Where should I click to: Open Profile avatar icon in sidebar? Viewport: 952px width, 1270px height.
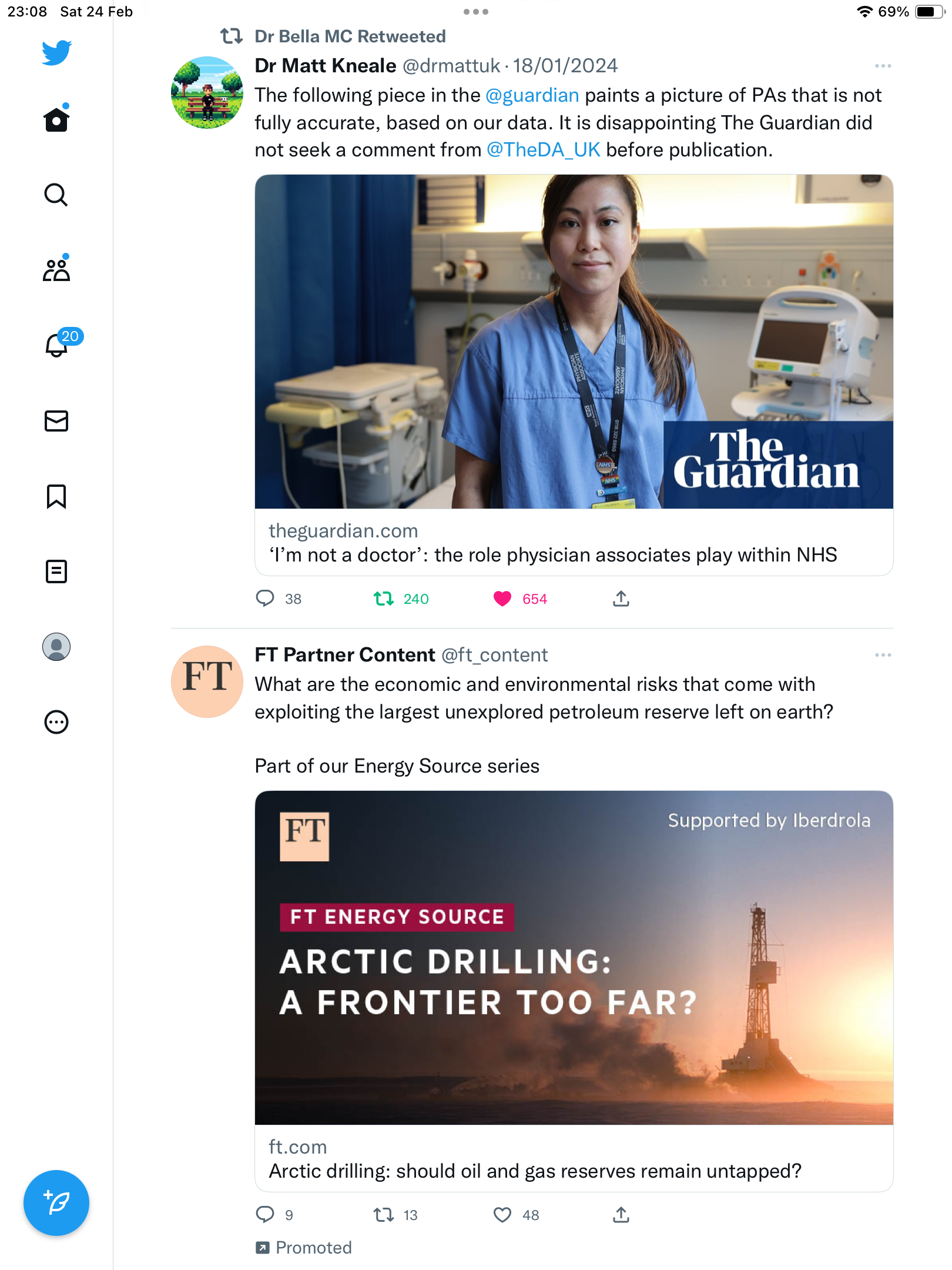[56, 647]
